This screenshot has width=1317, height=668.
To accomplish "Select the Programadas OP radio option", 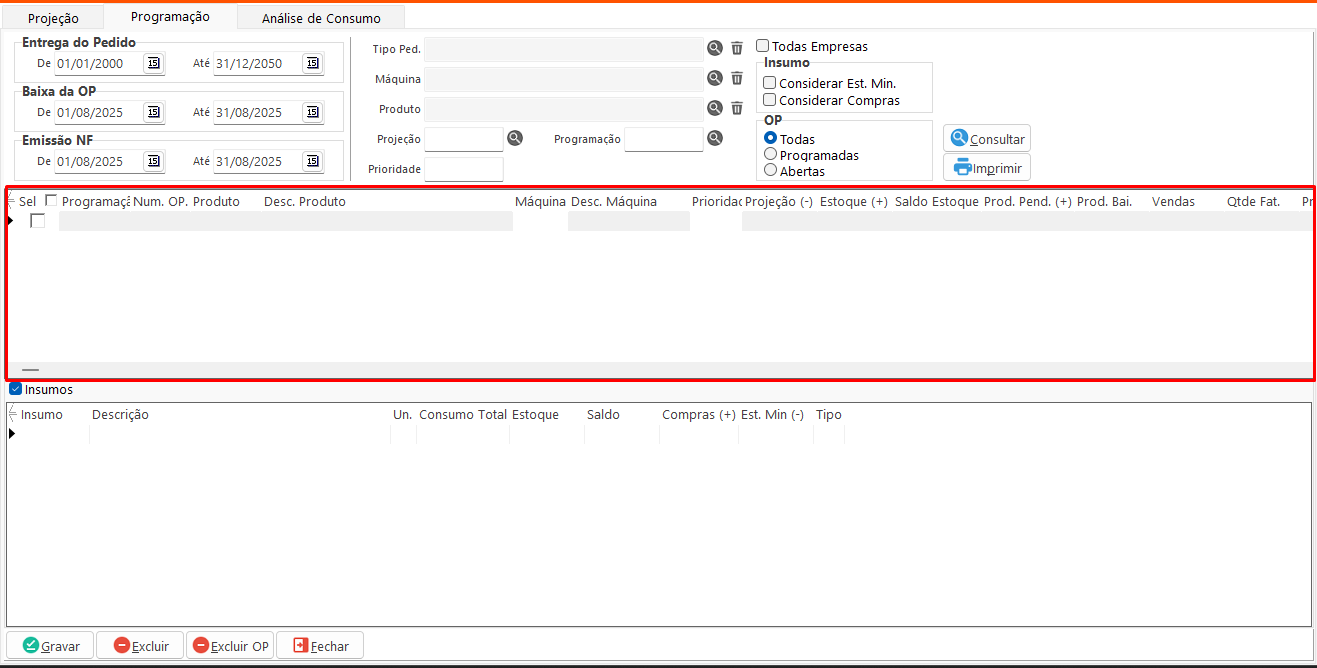I will [770, 155].
